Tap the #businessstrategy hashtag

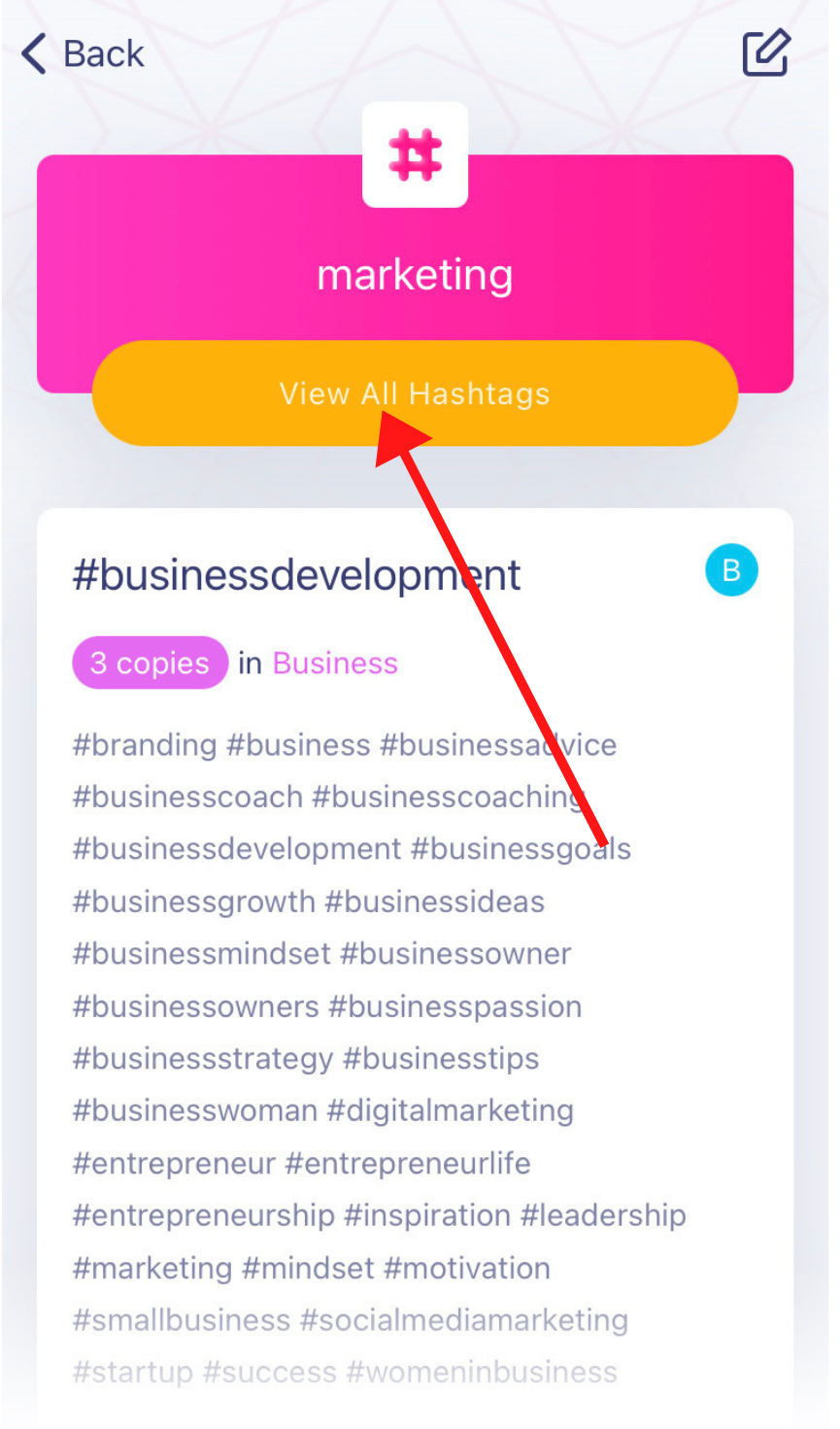[x=203, y=1058]
